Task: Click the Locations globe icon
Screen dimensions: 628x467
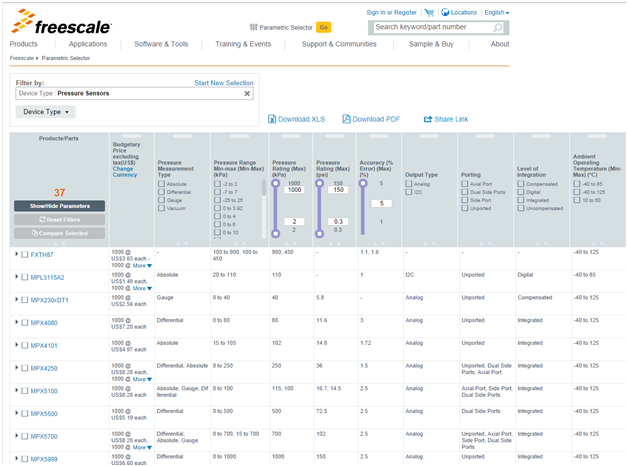Action: 445,12
